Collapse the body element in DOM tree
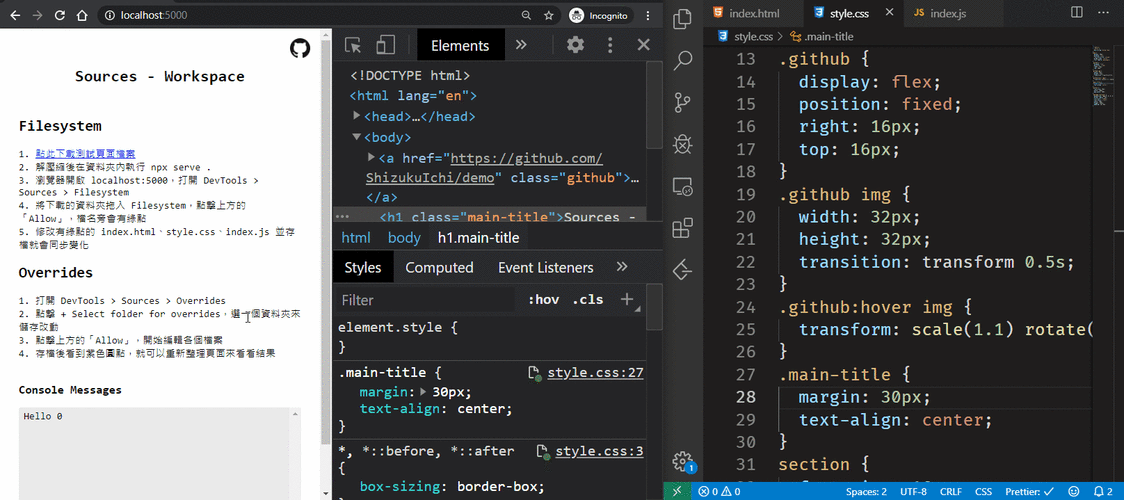1124x500 pixels. (x=357, y=136)
